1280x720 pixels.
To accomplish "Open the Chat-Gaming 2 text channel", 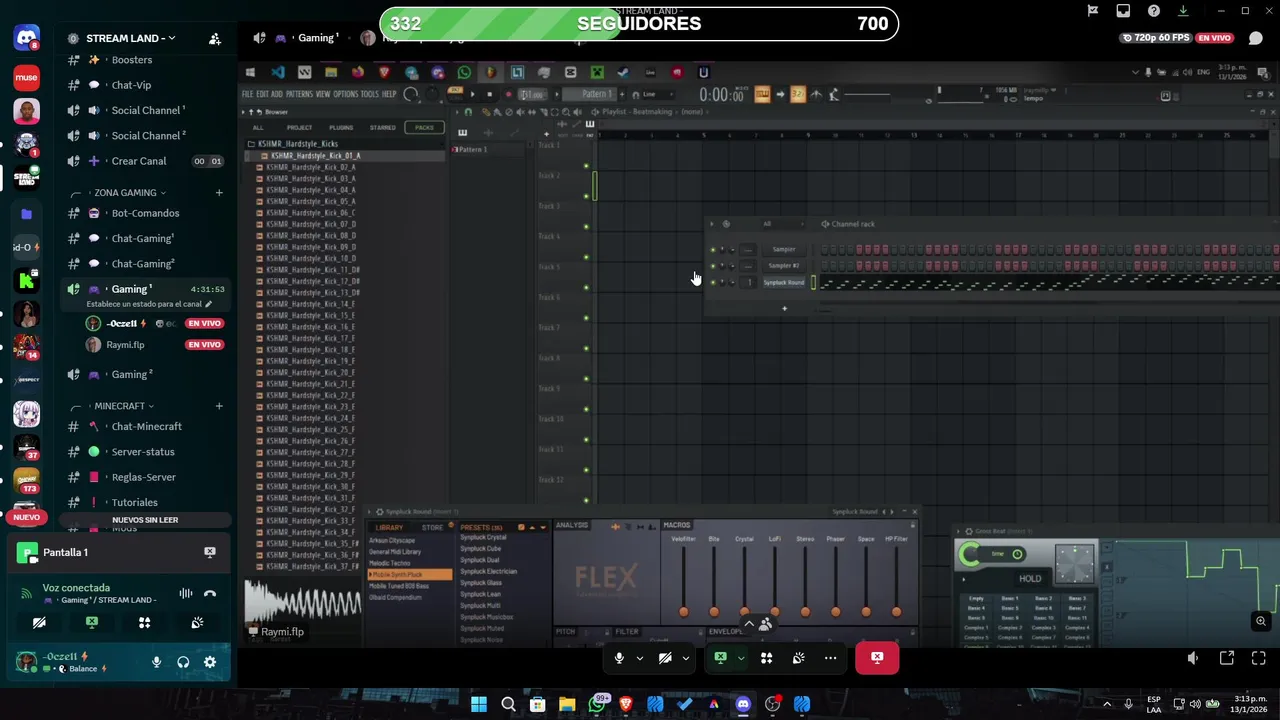I will click(144, 263).
